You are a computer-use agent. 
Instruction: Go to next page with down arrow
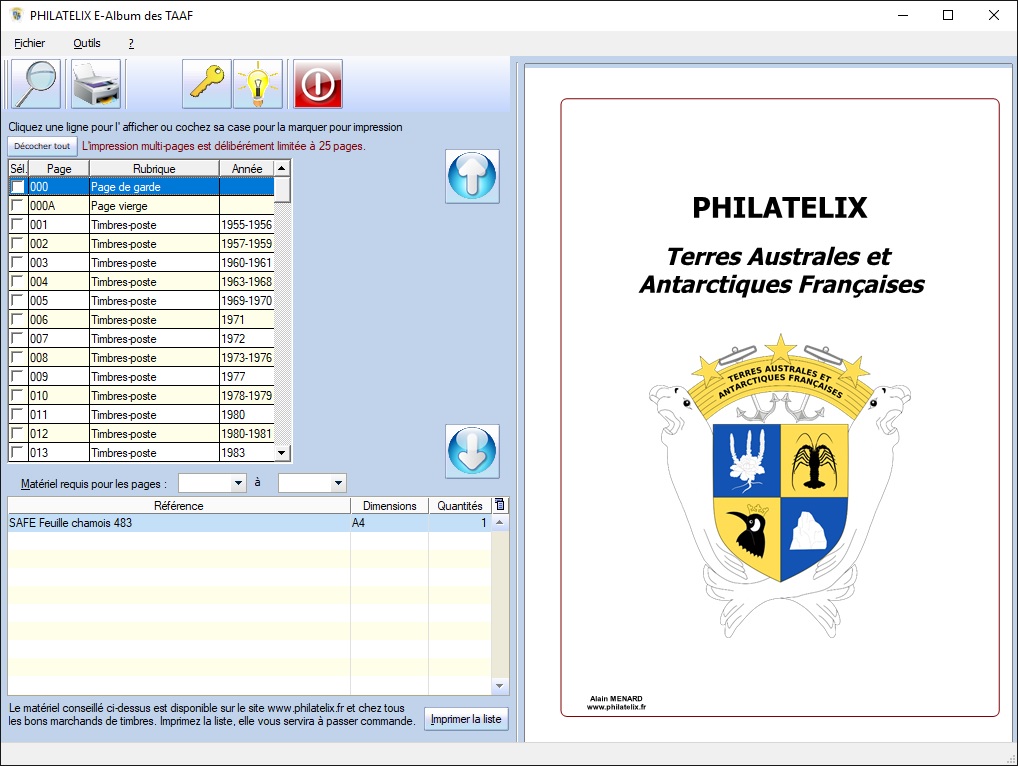click(x=472, y=451)
